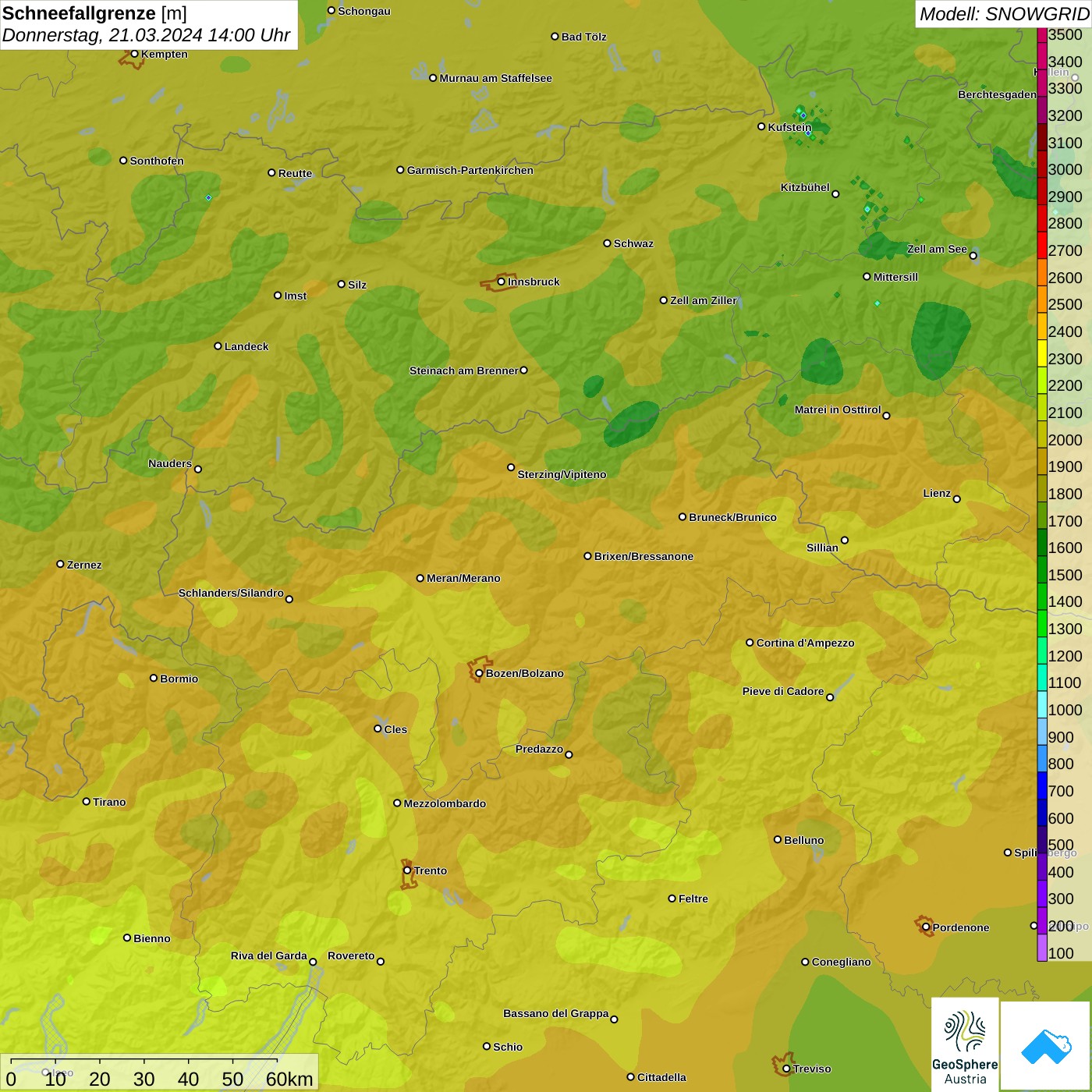Click the Kufstein location dot
Image resolution: width=1092 pixels, height=1092 pixels.
point(761,126)
